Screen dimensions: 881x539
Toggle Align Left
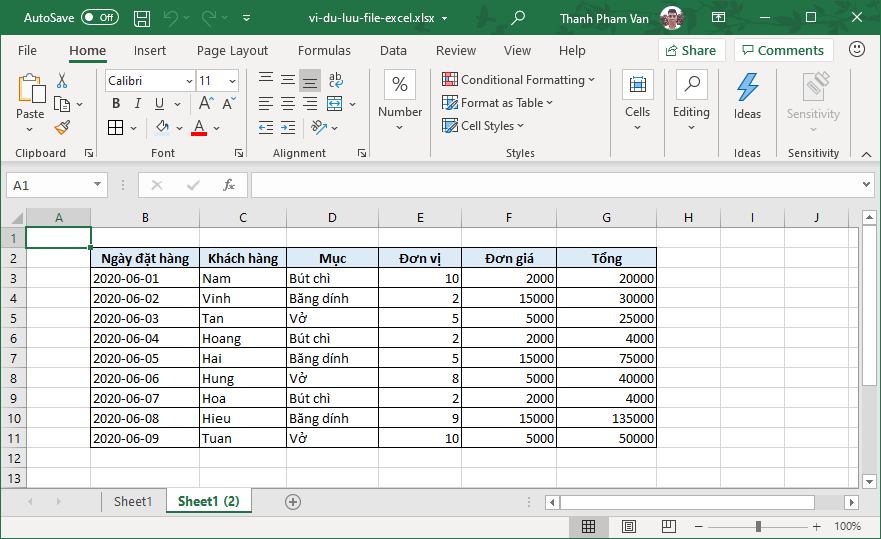tap(266, 103)
